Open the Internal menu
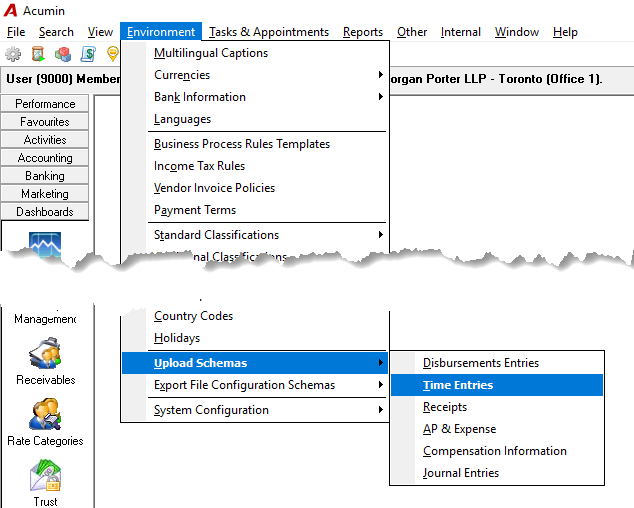This screenshot has width=634, height=508. tap(461, 32)
